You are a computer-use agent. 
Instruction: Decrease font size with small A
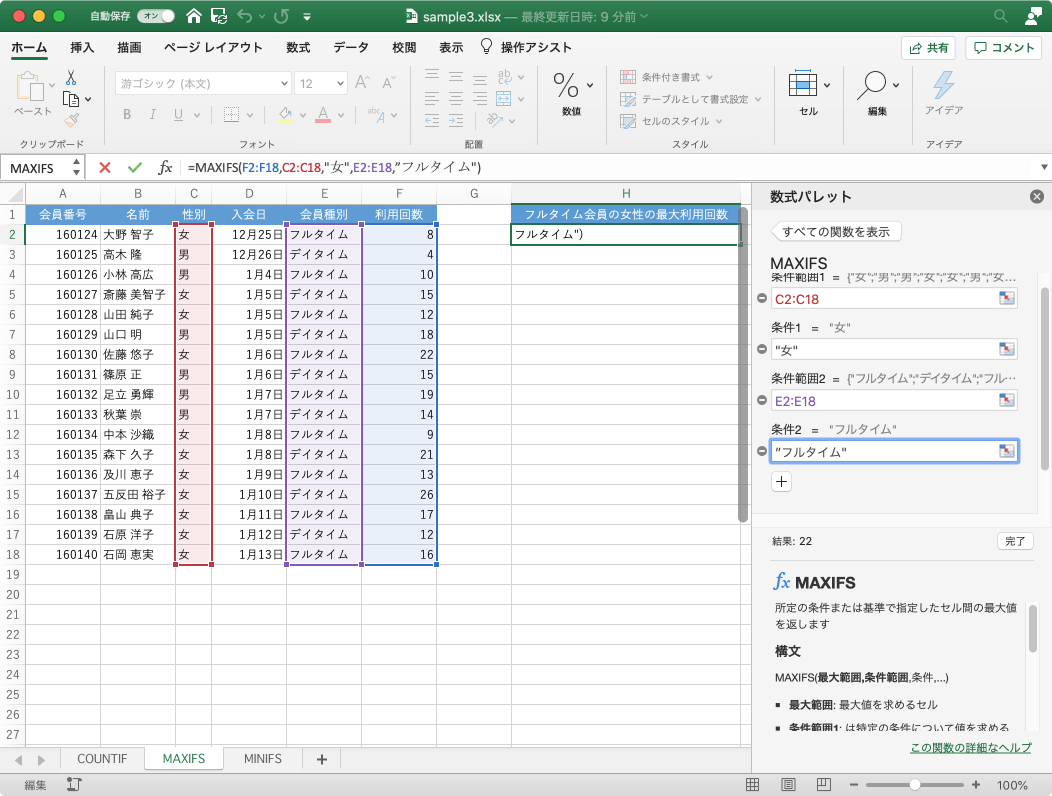pyautogui.click(x=387, y=83)
